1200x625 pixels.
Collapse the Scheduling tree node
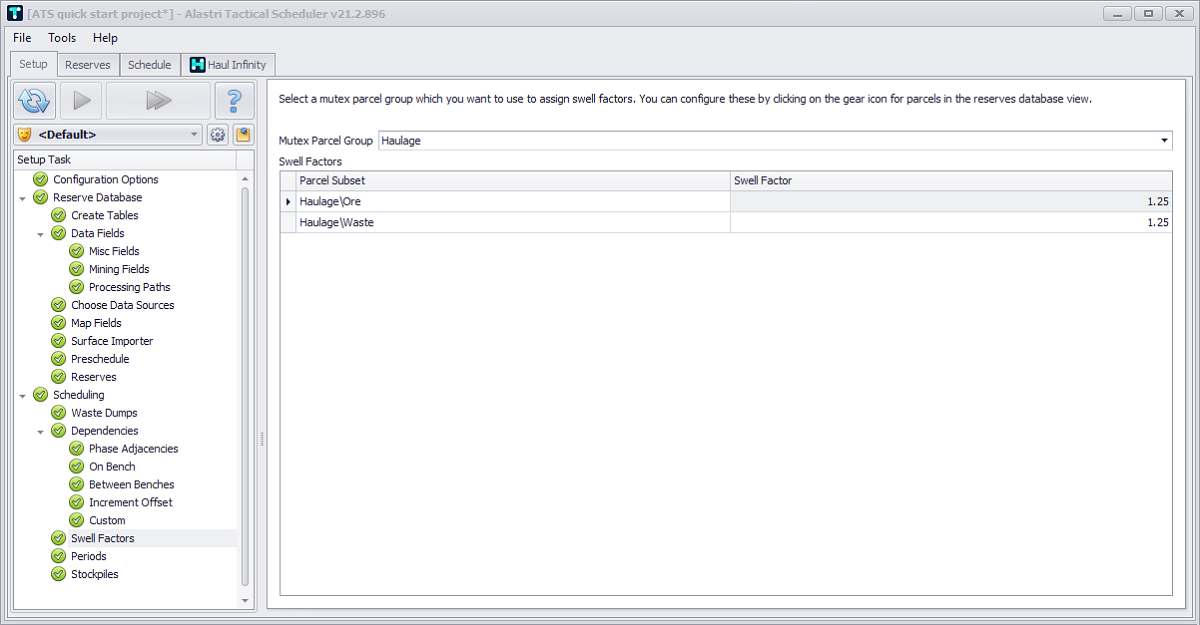pyautogui.click(x=22, y=395)
